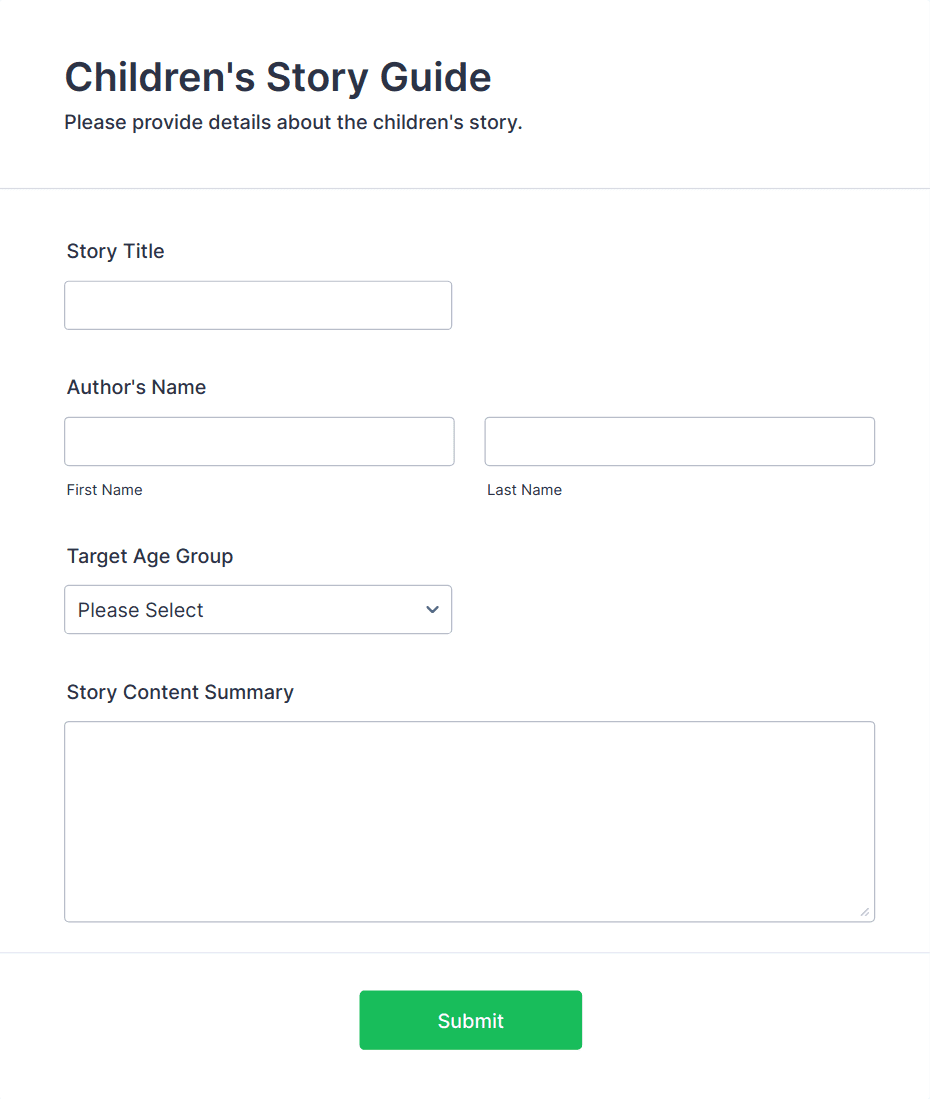Viewport: 930px width, 1099px height.
Task: Click the 'Last Name' sublabel
Action: (x=525, y=490)
